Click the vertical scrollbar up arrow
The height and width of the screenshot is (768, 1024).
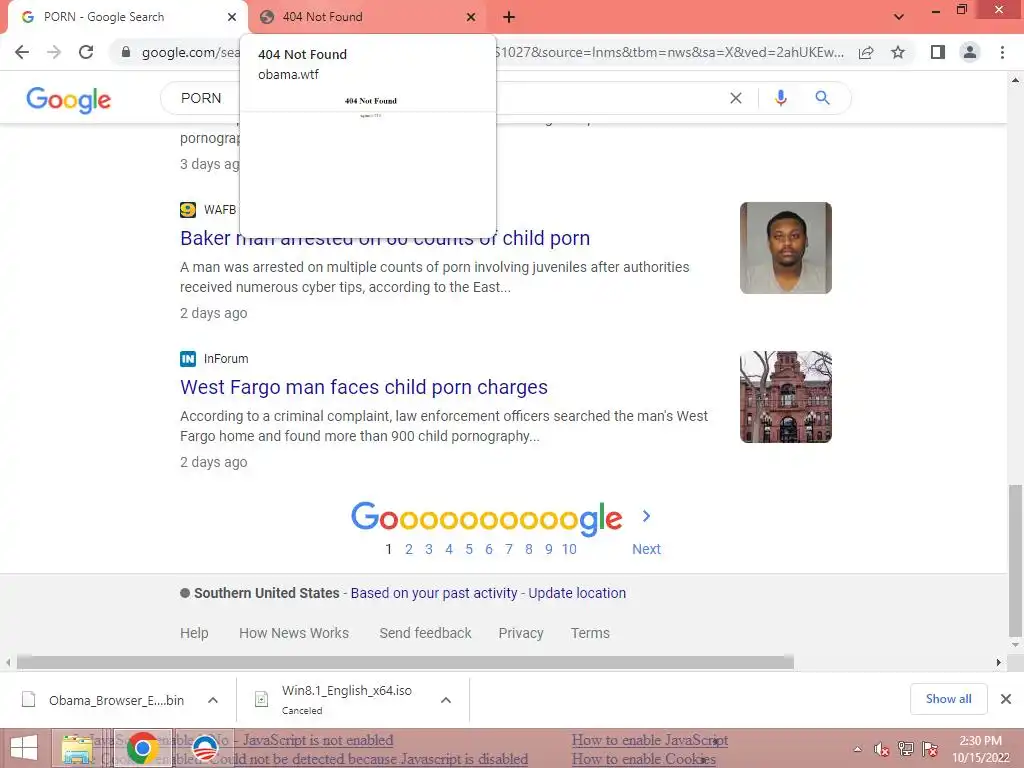pos(1015,80)
